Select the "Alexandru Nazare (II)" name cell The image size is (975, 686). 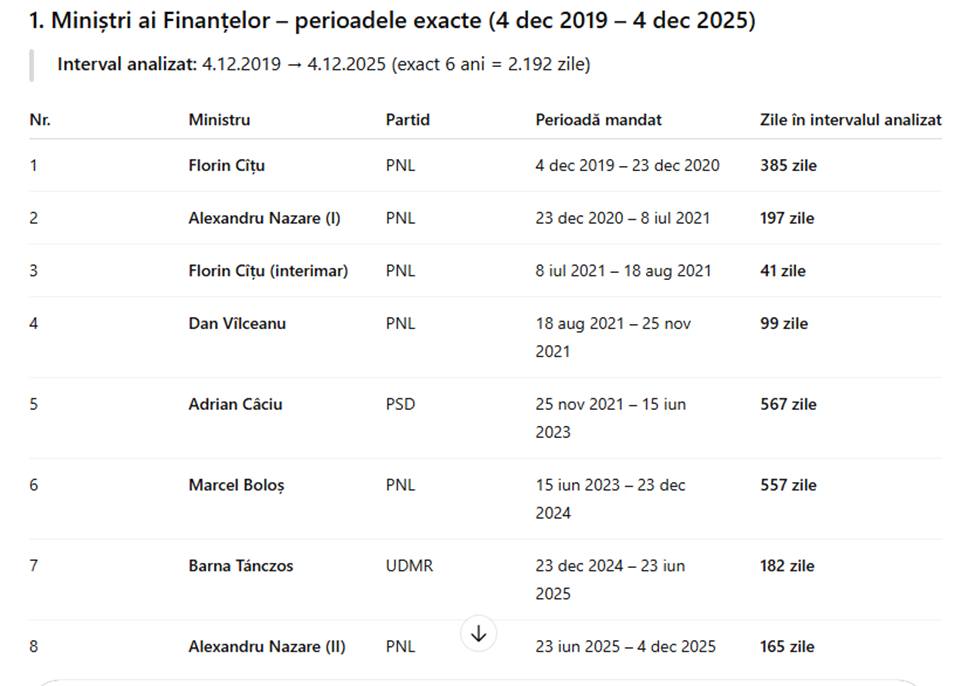(x=267, y=647)
